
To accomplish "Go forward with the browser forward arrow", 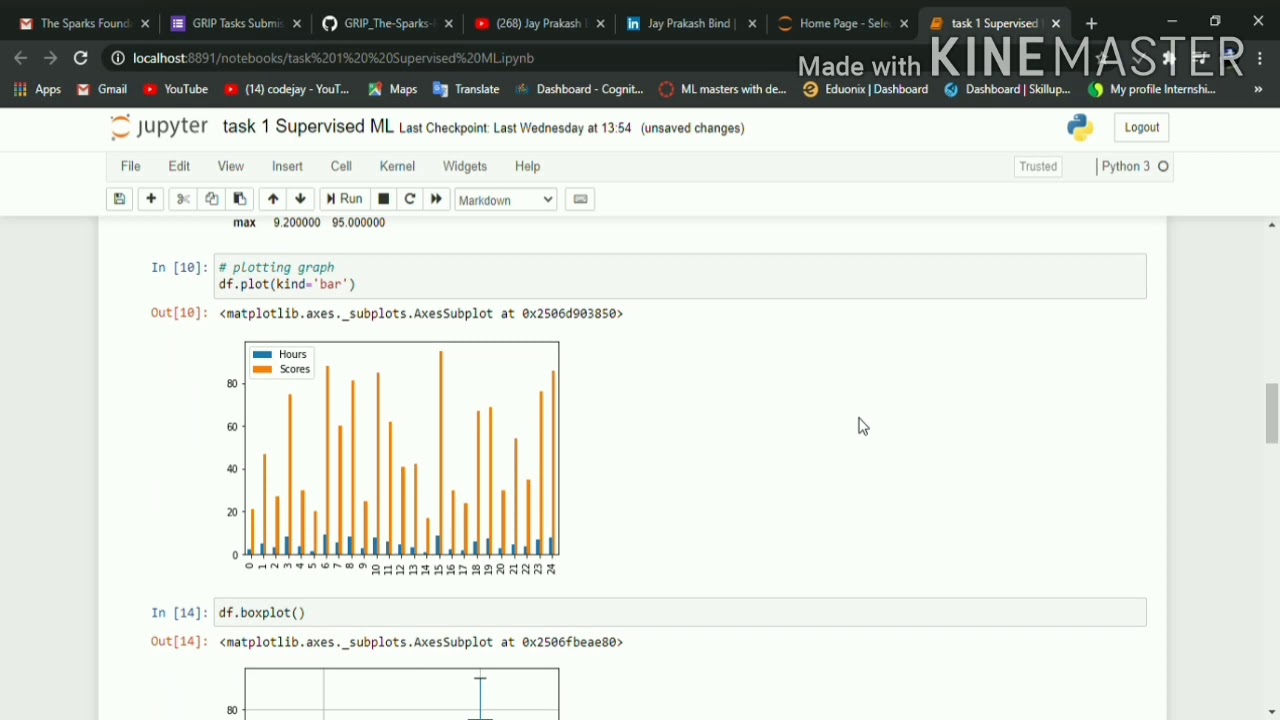I will coord(51,58).
